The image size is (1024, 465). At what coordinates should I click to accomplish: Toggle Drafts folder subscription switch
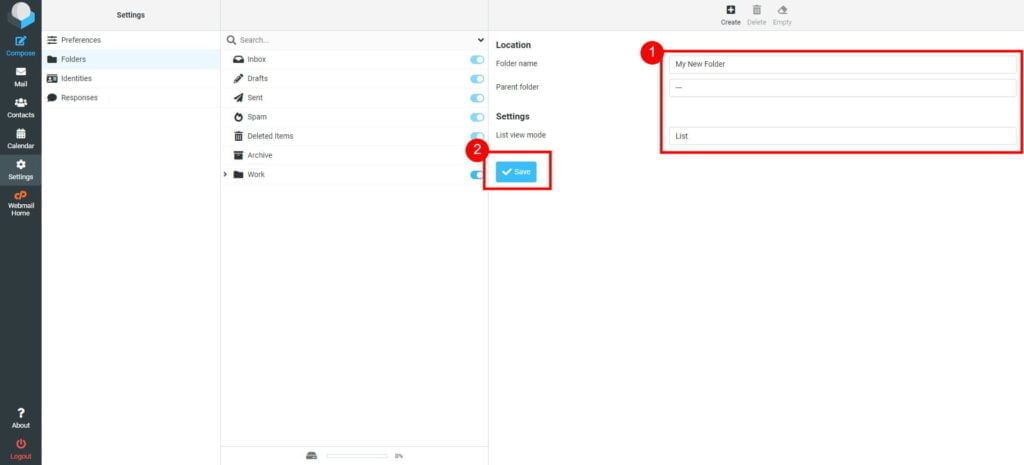point(477,79)
